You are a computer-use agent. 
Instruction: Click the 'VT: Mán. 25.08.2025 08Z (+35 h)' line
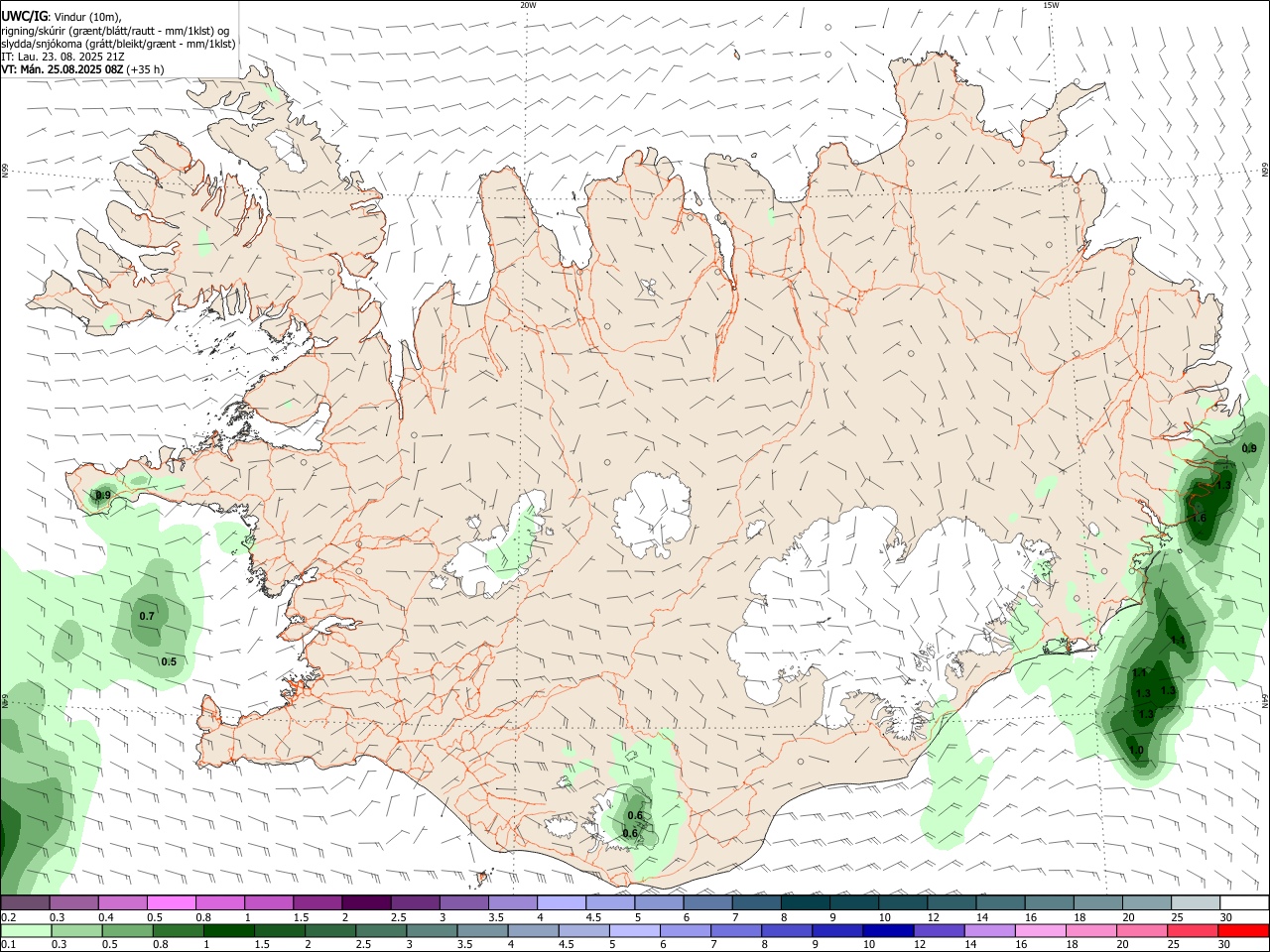[x=83, y=69]
